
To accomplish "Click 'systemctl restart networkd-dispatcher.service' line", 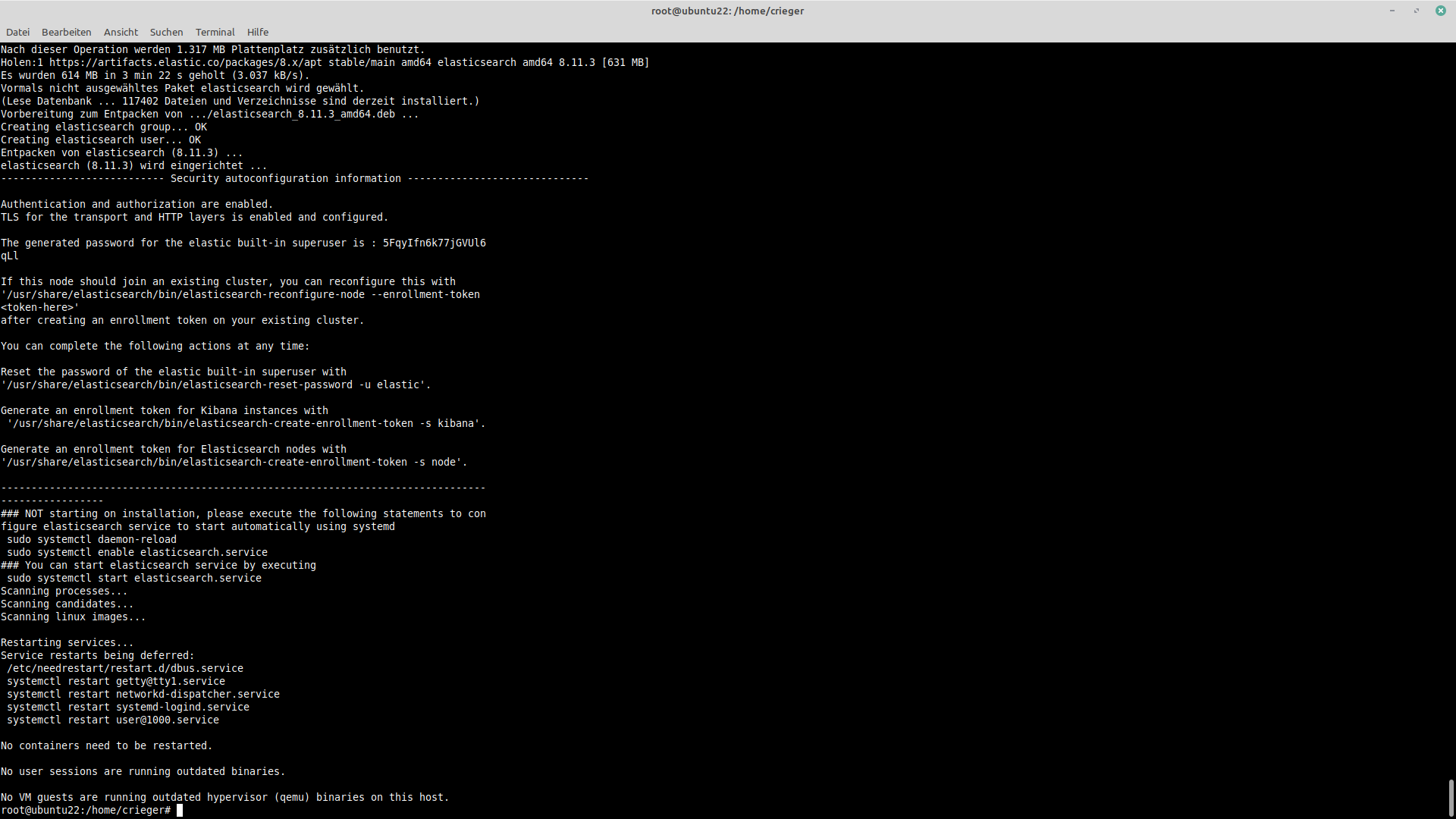I will (143, 694).
